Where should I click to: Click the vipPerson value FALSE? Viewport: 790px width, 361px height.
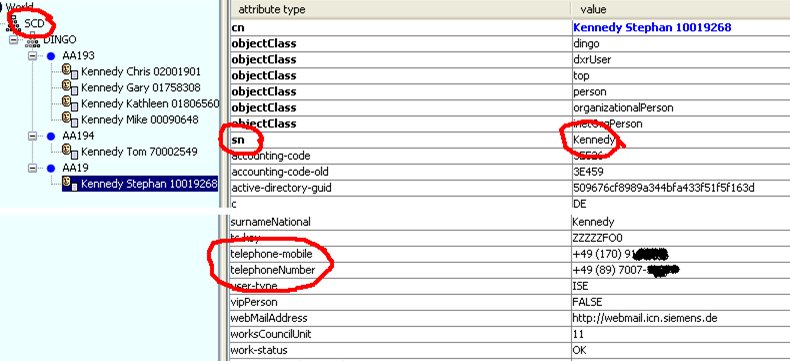[x=587, y=303]
